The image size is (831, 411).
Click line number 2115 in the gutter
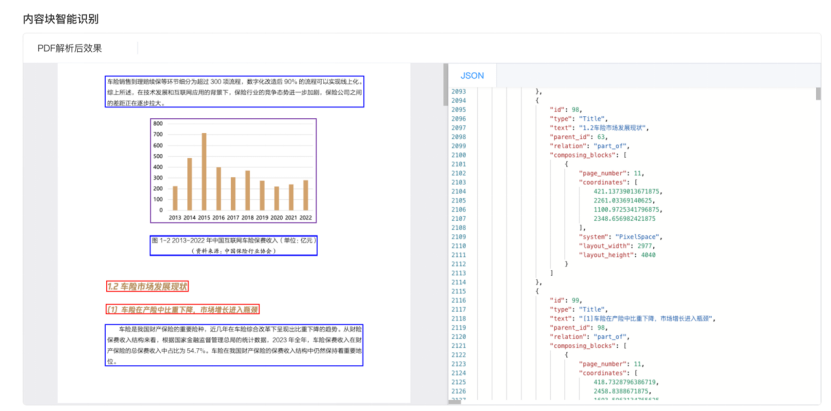(x=458, y=291)
